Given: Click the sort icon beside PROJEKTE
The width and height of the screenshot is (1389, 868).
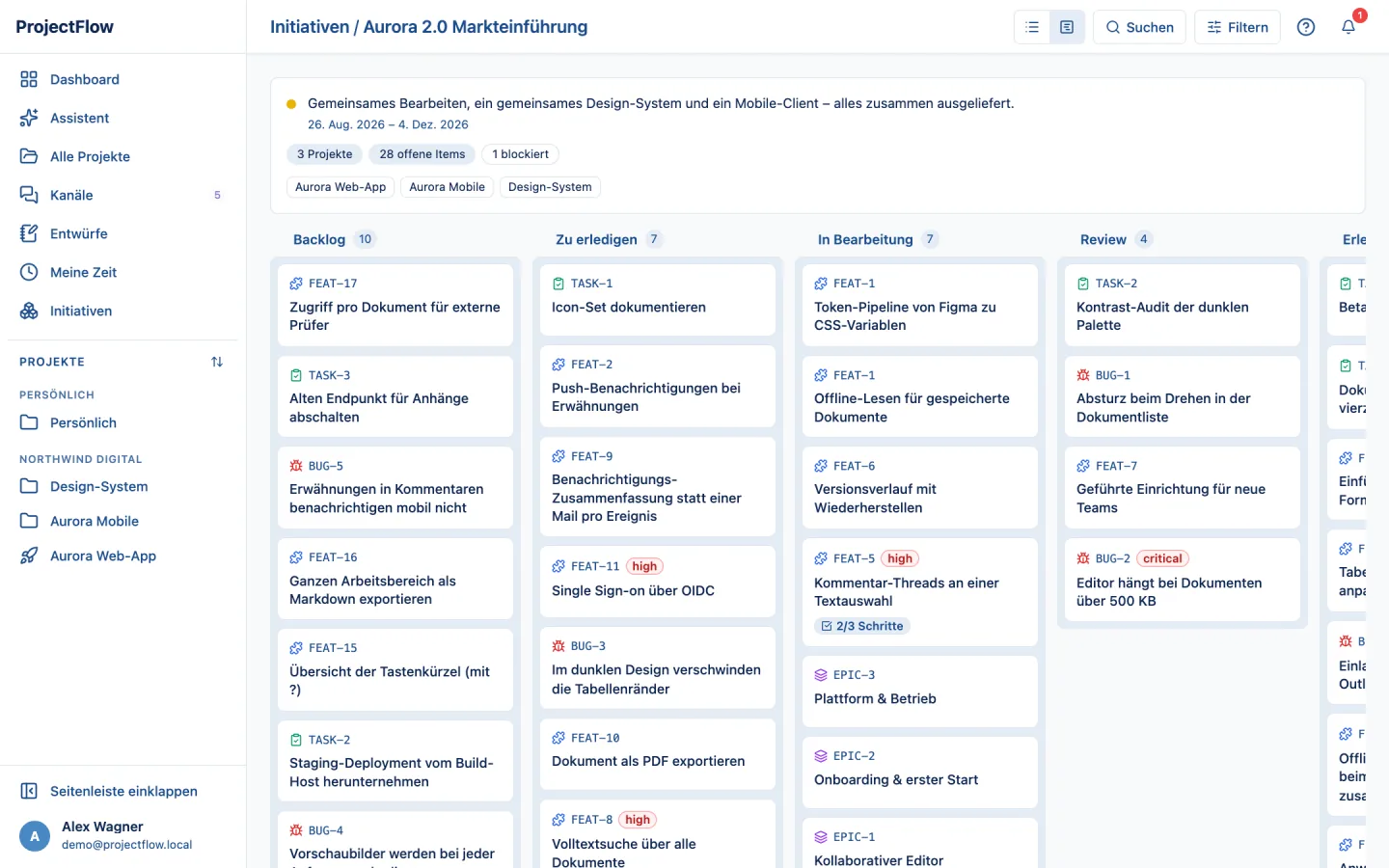Looking at the screenshot, I should 217,362.
